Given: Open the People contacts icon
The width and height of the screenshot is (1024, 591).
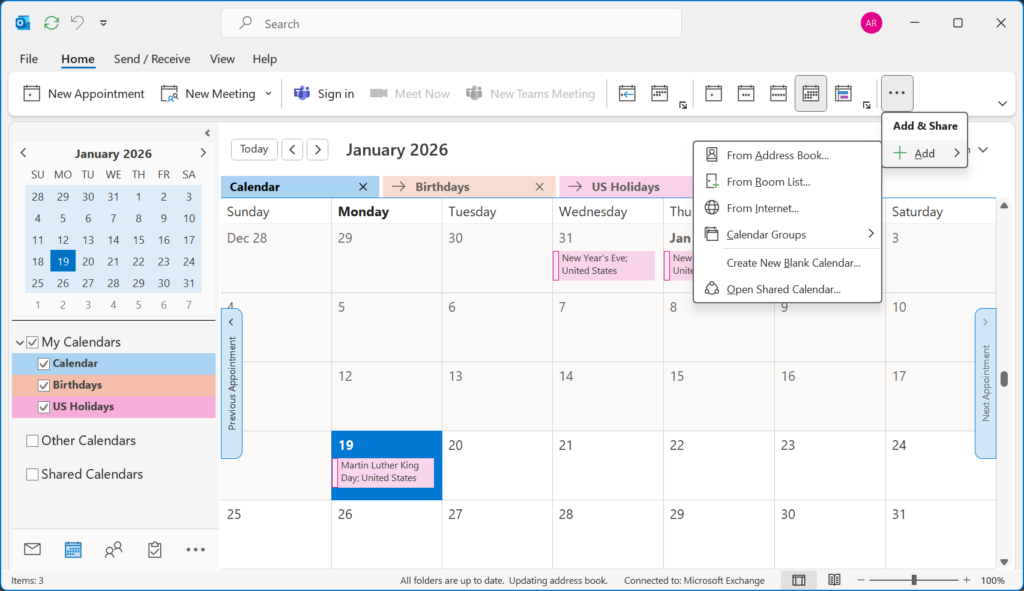Looking at the screenshot, I should pyautogui.click(x=113, y=549).
